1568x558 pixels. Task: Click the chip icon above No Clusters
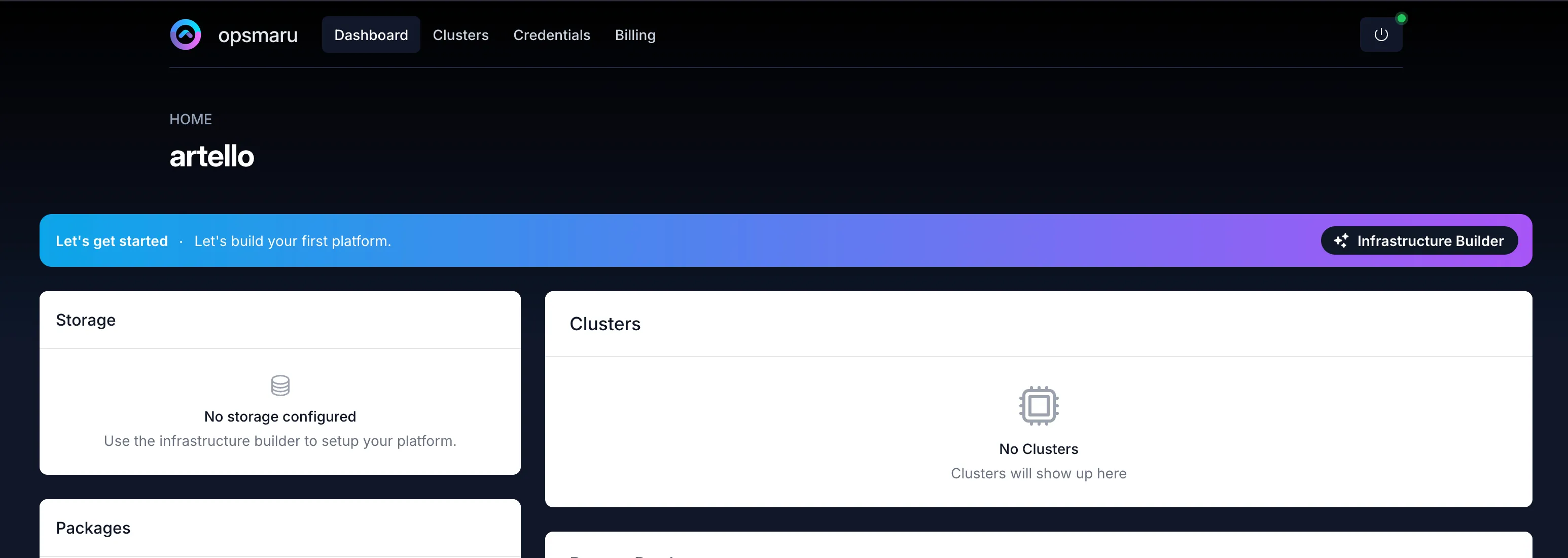pos(1039,406)
